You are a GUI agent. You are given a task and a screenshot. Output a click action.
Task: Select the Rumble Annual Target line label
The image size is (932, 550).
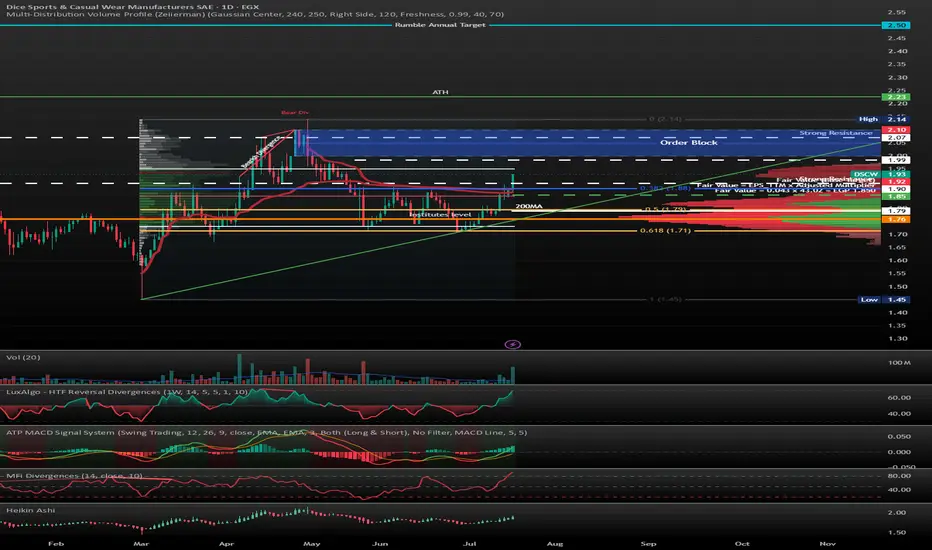440,25
